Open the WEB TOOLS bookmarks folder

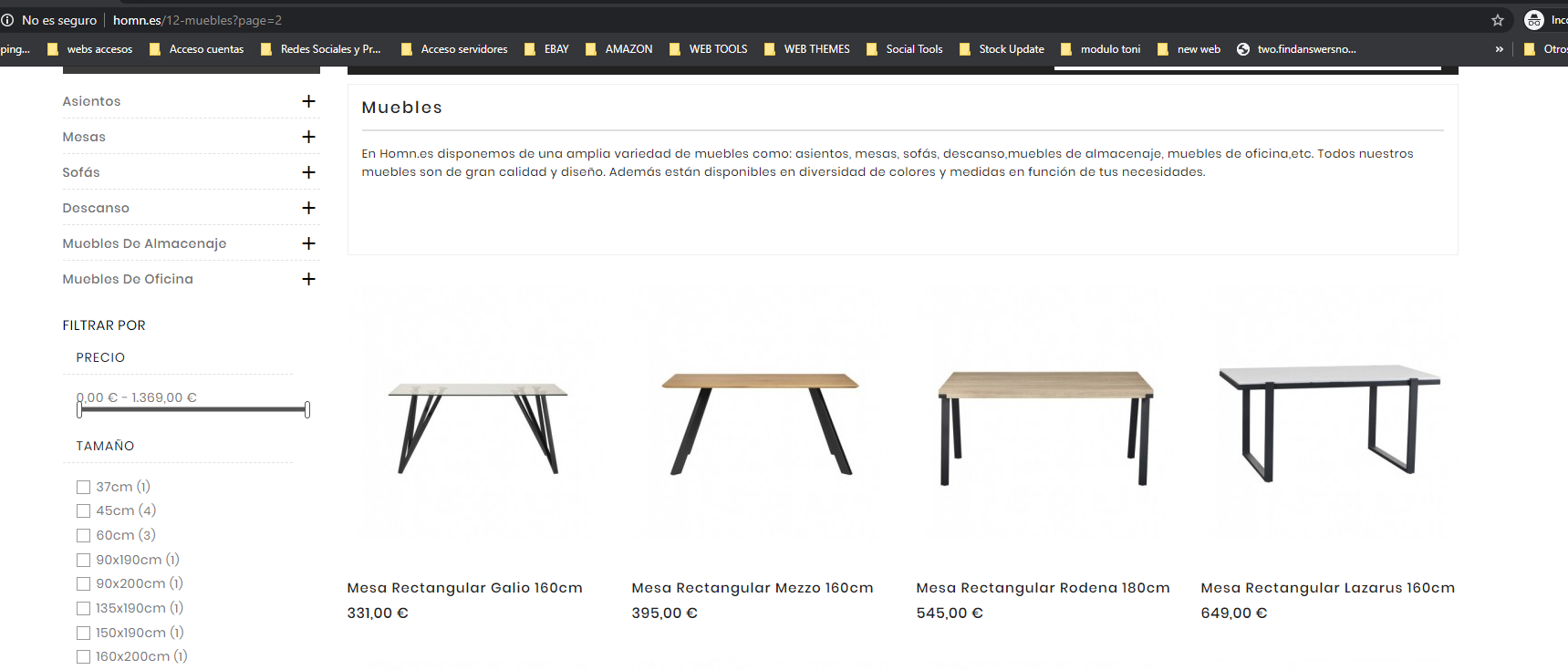click(x=709, y=49)
